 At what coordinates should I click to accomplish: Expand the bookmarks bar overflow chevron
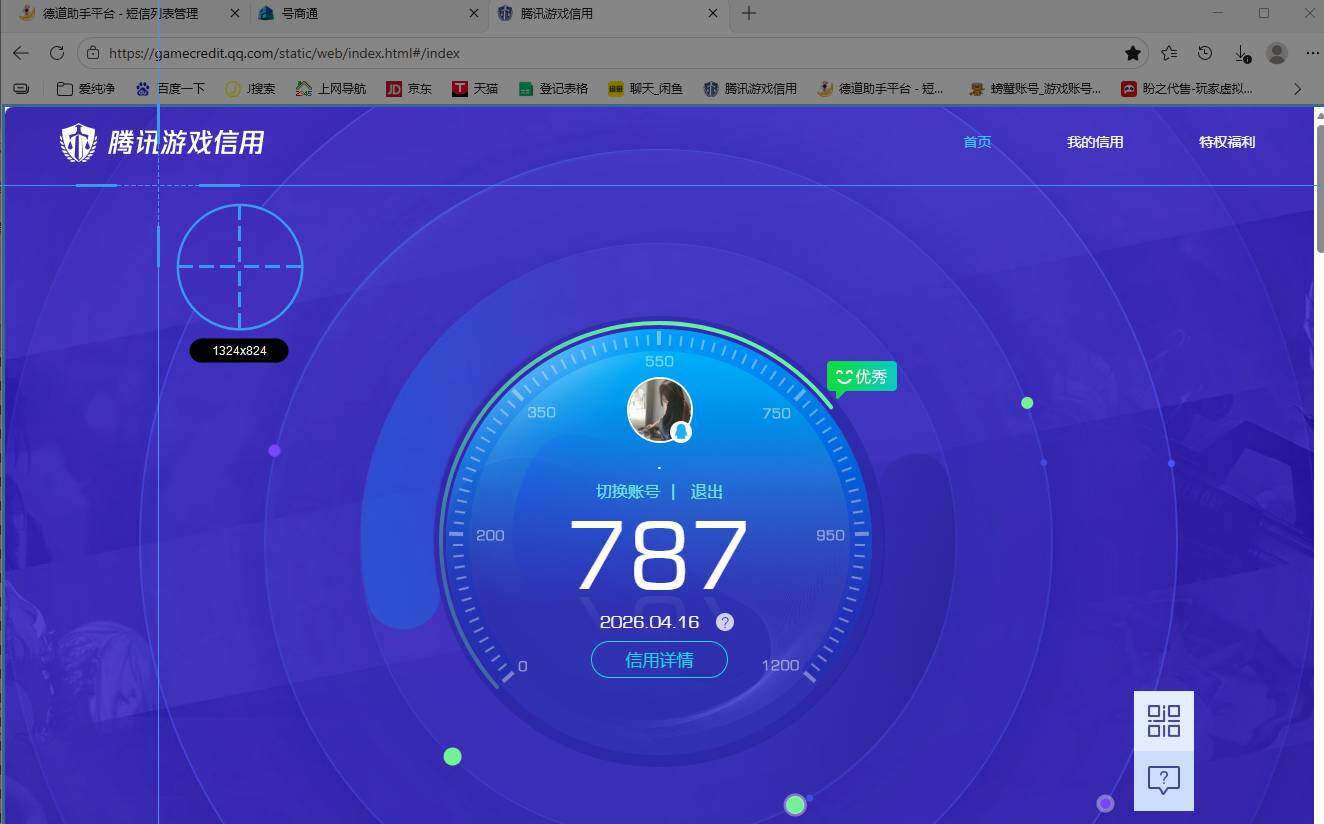pos(1297,89)
